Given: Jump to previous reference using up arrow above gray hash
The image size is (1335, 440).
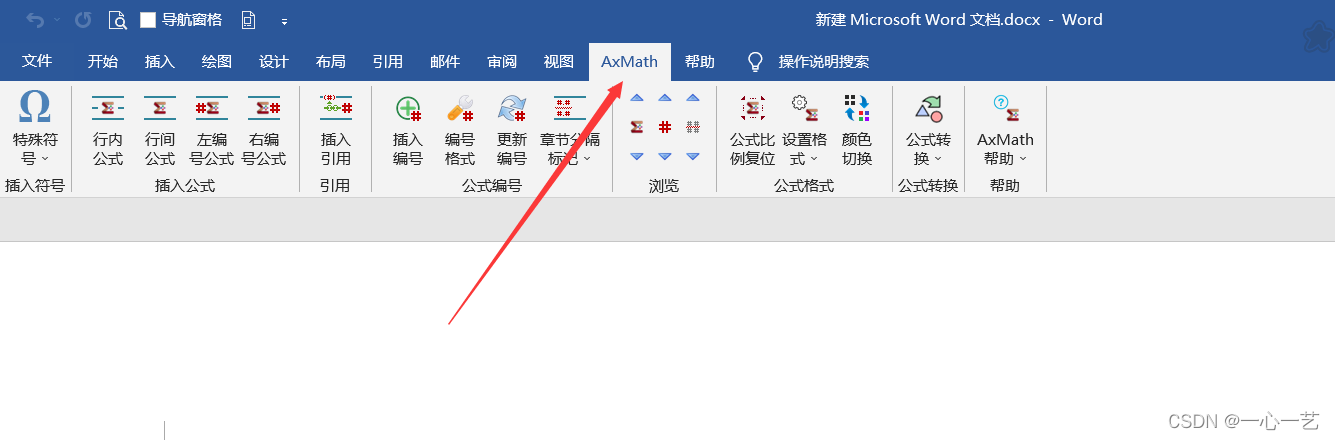Looking at the screenshot, I should tap(693, 98).
